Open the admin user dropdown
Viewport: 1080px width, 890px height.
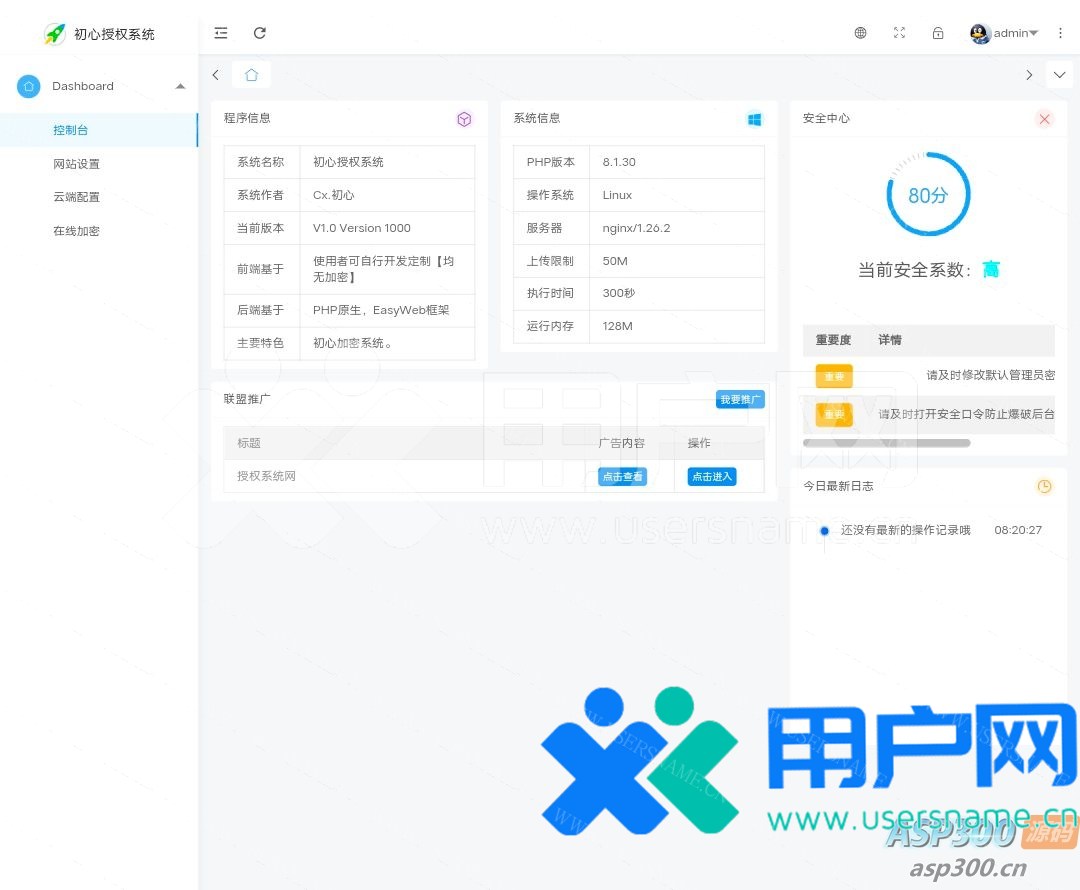tap(1015, 33)
